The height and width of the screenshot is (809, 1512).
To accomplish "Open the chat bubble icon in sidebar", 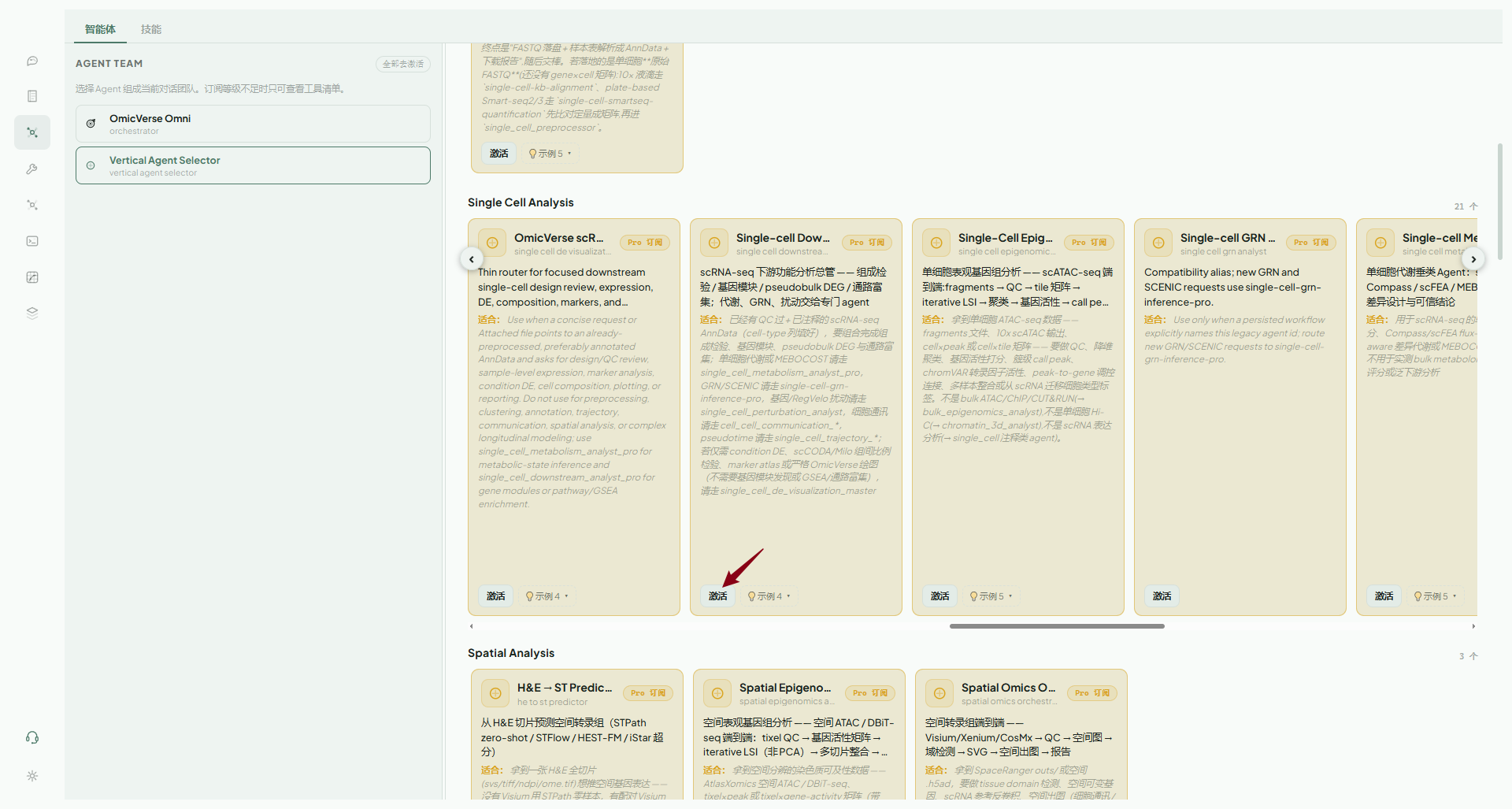I will 32,61.
